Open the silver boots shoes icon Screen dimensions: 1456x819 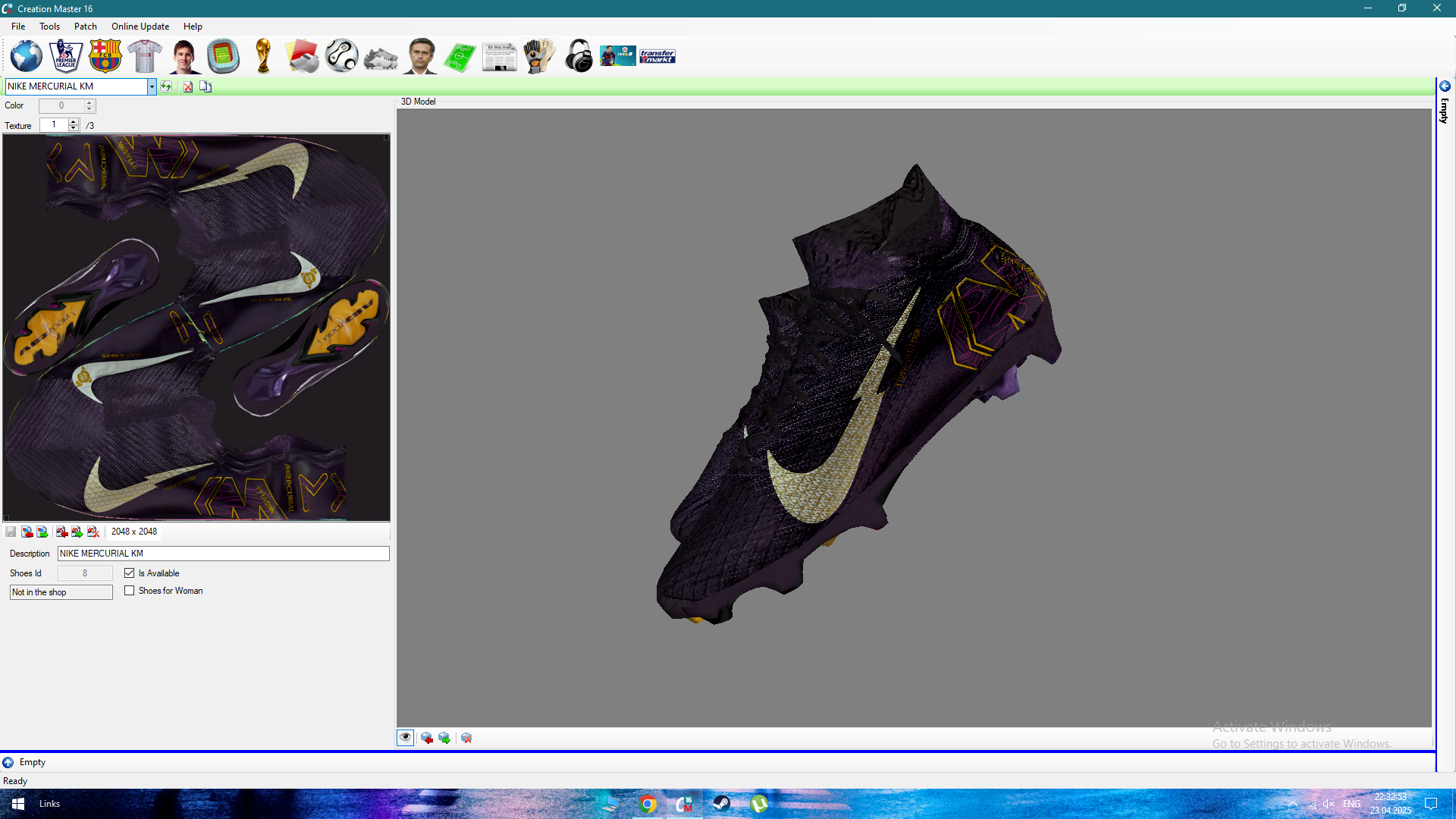click(381, 58)
